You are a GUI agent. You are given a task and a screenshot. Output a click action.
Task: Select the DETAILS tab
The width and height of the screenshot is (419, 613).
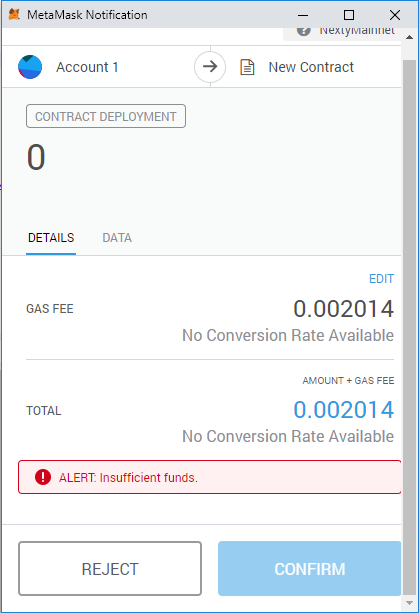[x=51, y=238]
